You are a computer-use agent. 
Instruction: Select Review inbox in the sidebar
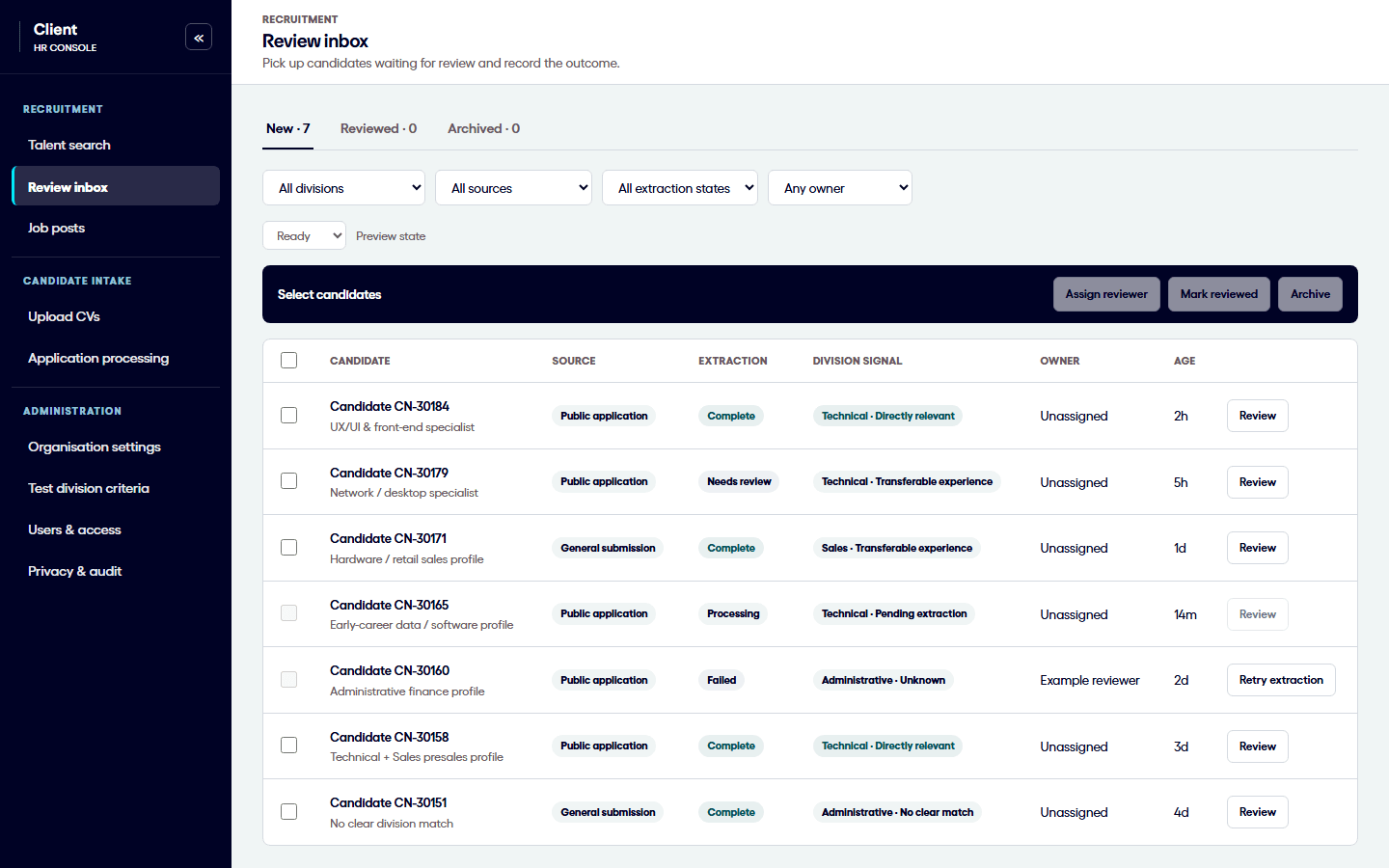[116, 186]
